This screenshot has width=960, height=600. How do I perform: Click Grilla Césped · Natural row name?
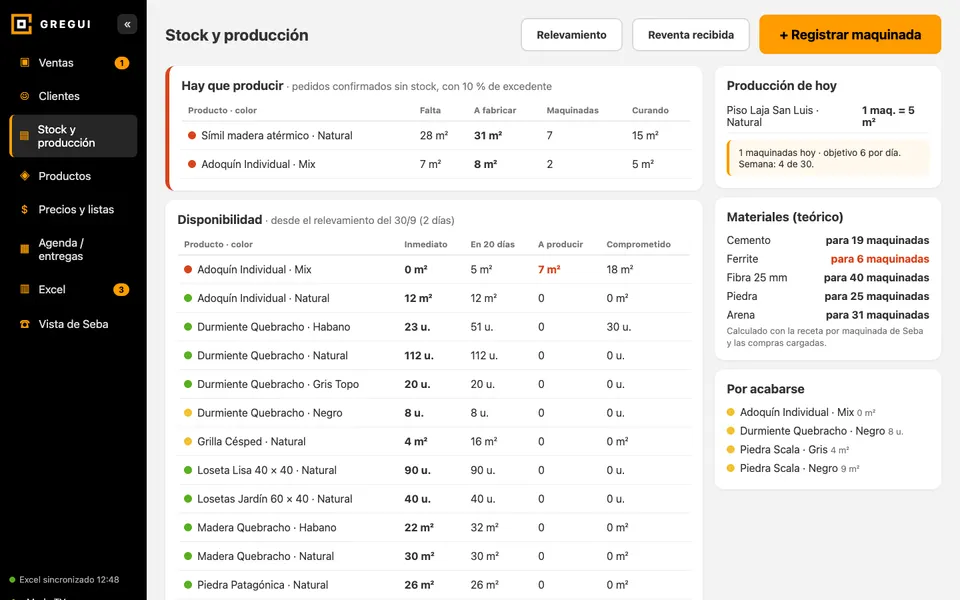pos(251,441)
